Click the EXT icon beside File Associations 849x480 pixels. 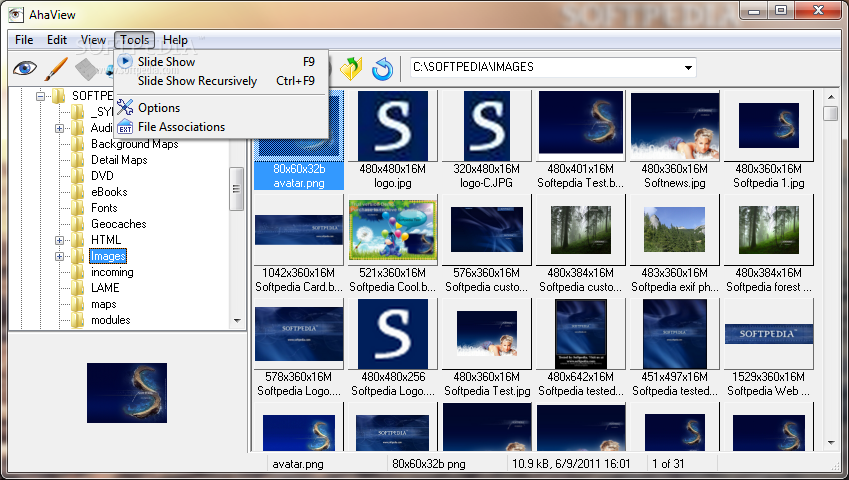point(125,127)
